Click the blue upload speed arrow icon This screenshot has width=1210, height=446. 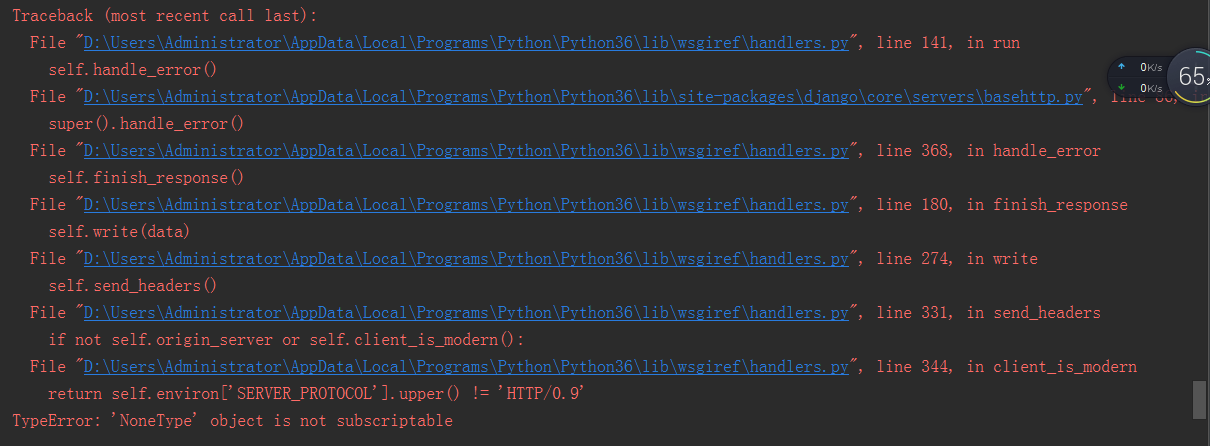click(x=1121, y=67)
